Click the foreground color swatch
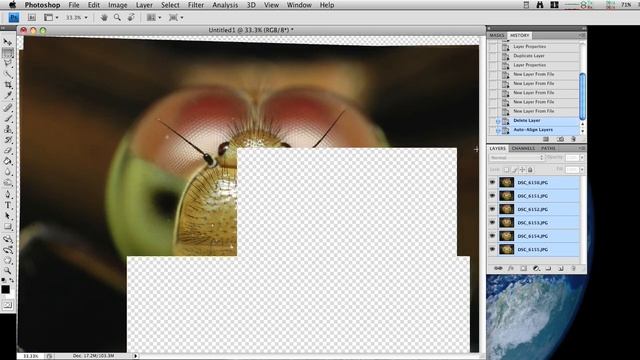 (x=5, y=289)
